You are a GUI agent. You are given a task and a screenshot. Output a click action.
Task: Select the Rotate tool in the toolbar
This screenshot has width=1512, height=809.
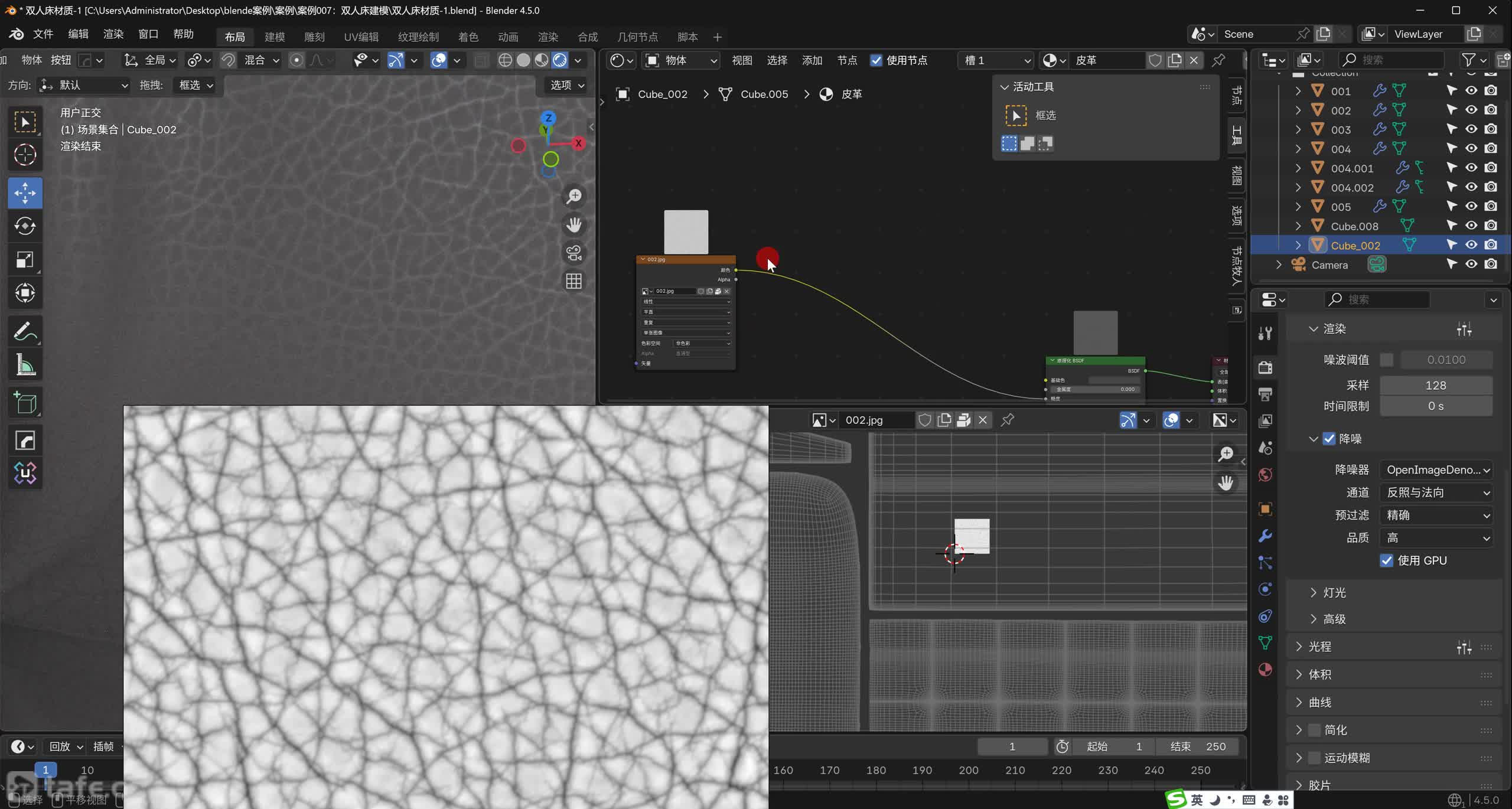25,226
